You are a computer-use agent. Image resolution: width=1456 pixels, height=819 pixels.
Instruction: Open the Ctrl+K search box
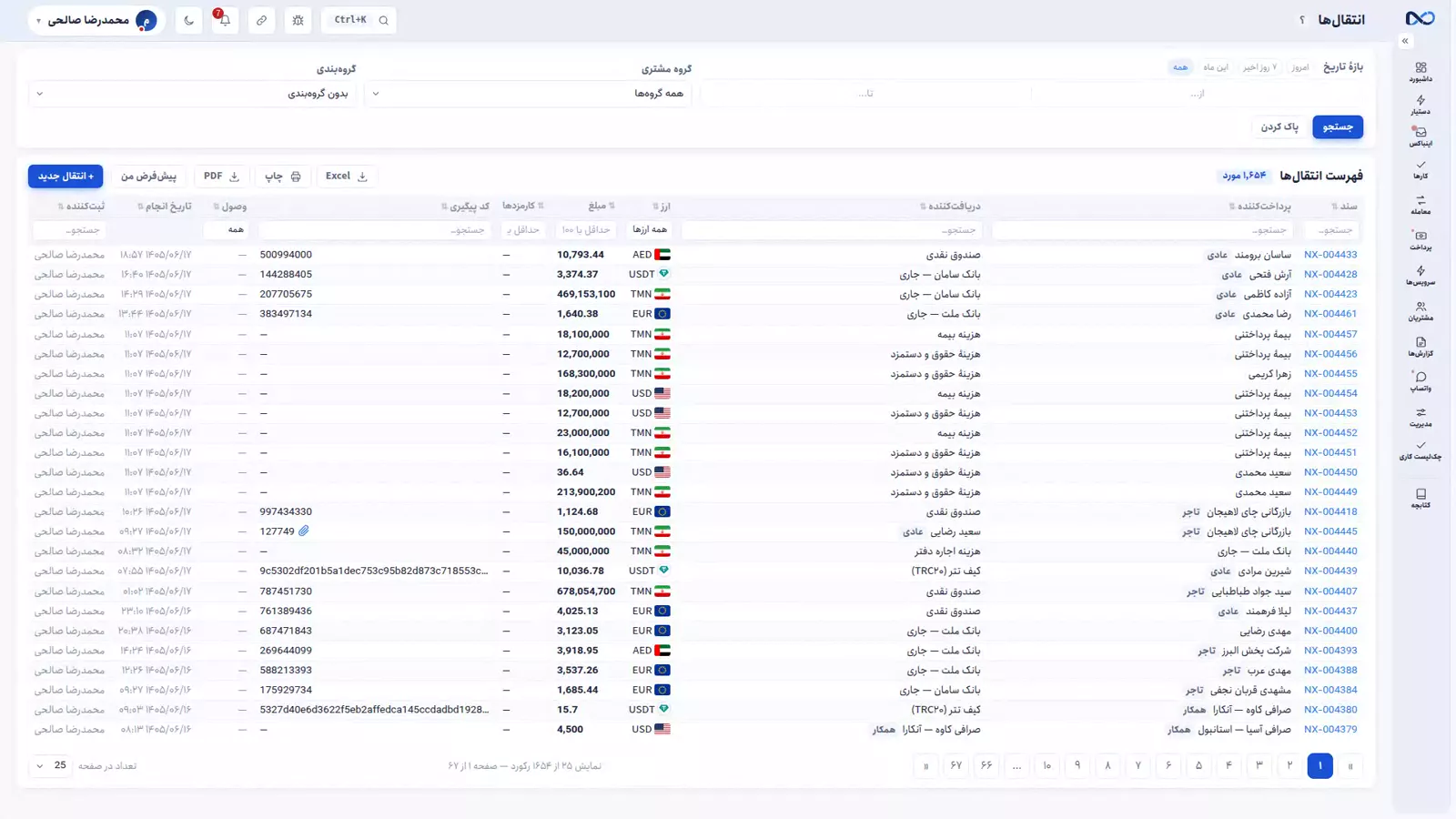click(359, 20)
